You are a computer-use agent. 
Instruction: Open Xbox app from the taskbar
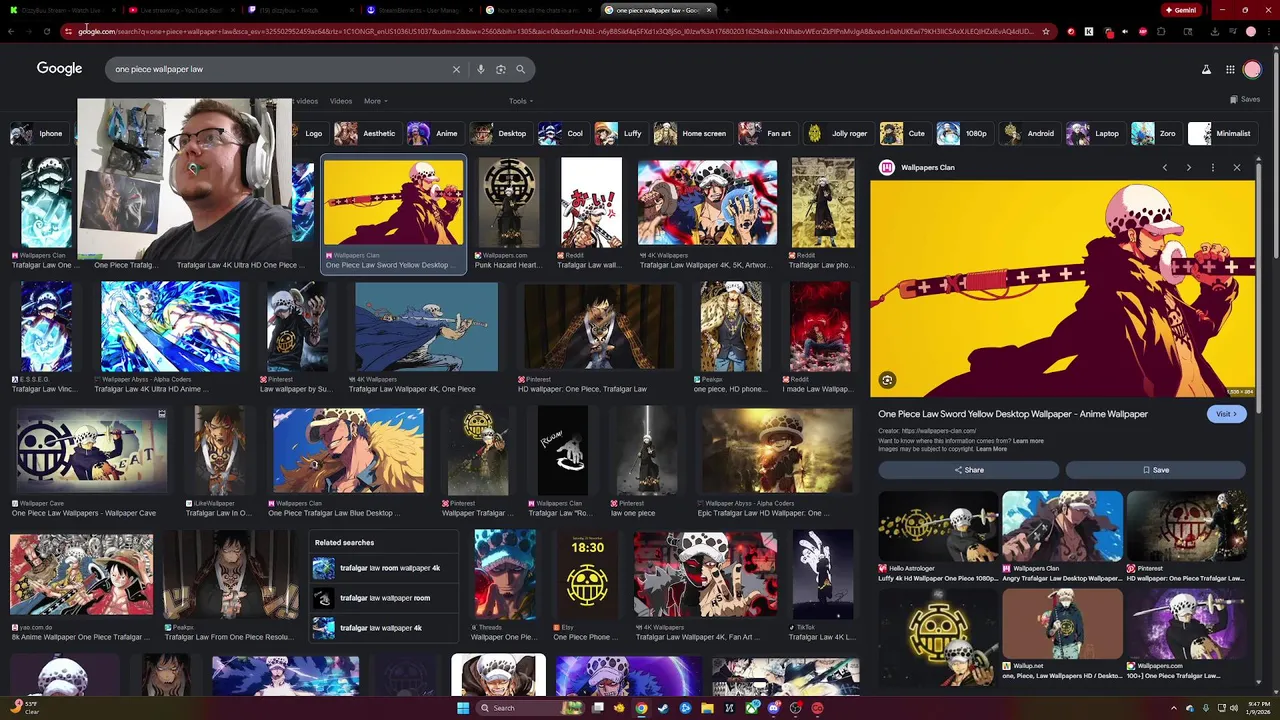coord(751,708)
